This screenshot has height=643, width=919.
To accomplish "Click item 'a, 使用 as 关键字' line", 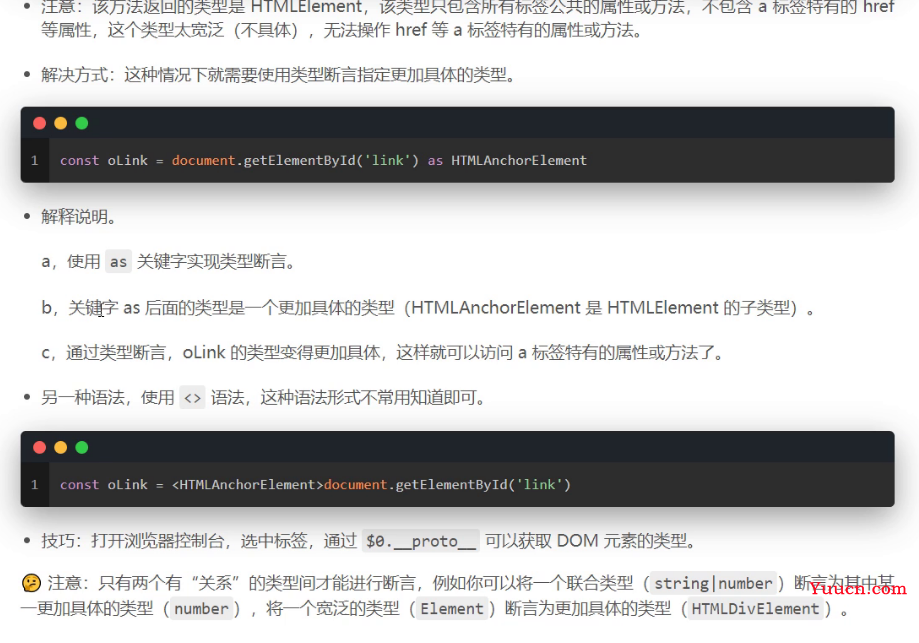I will (169, 262).
